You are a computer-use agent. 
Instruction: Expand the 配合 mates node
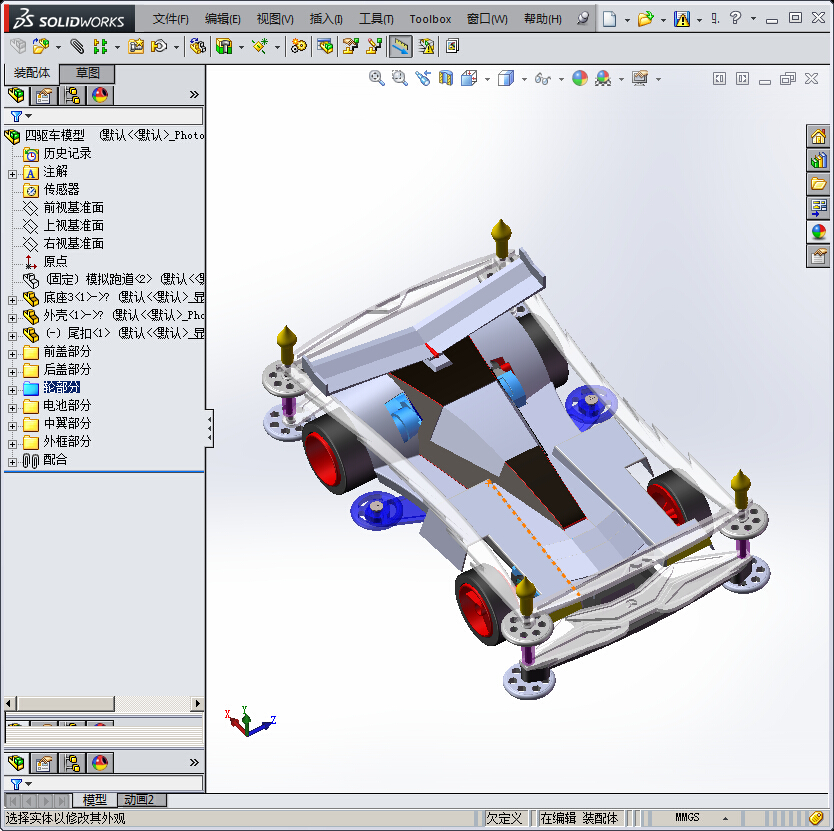12,462
